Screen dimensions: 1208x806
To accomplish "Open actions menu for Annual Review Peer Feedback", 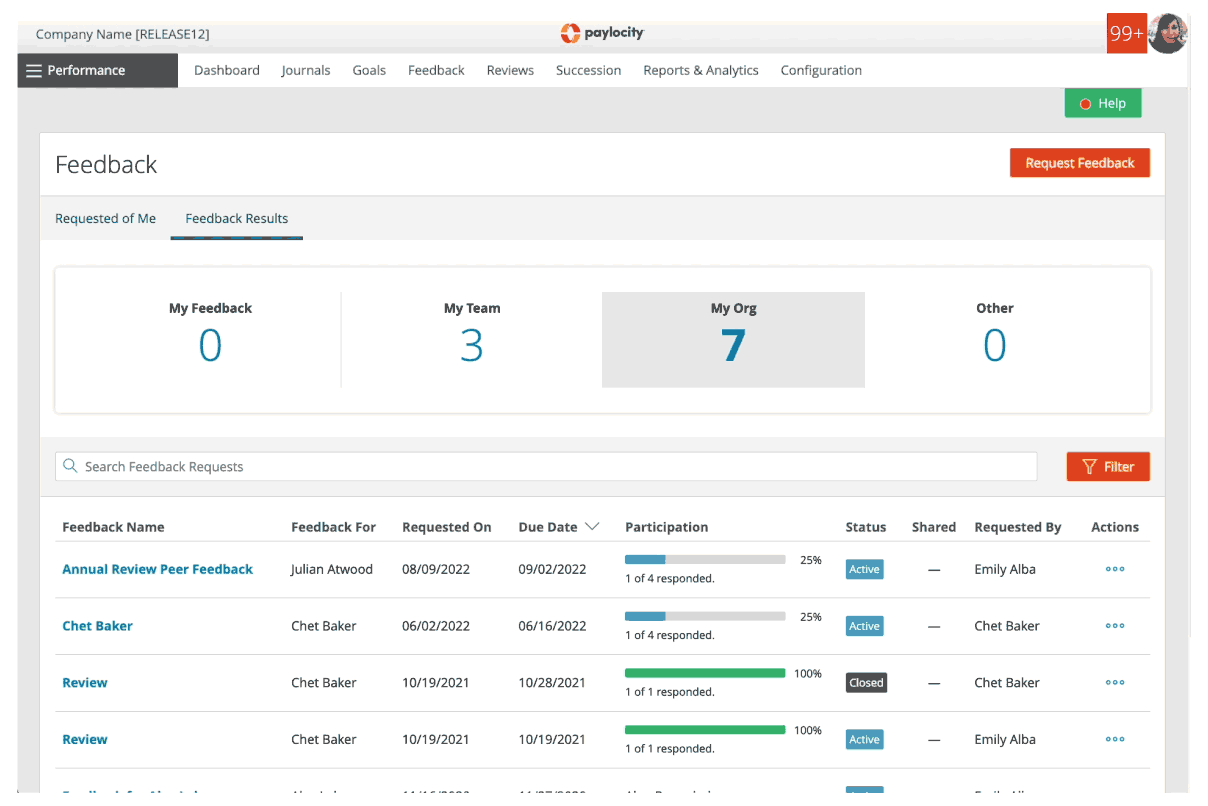I will (x=1114, y=569).
